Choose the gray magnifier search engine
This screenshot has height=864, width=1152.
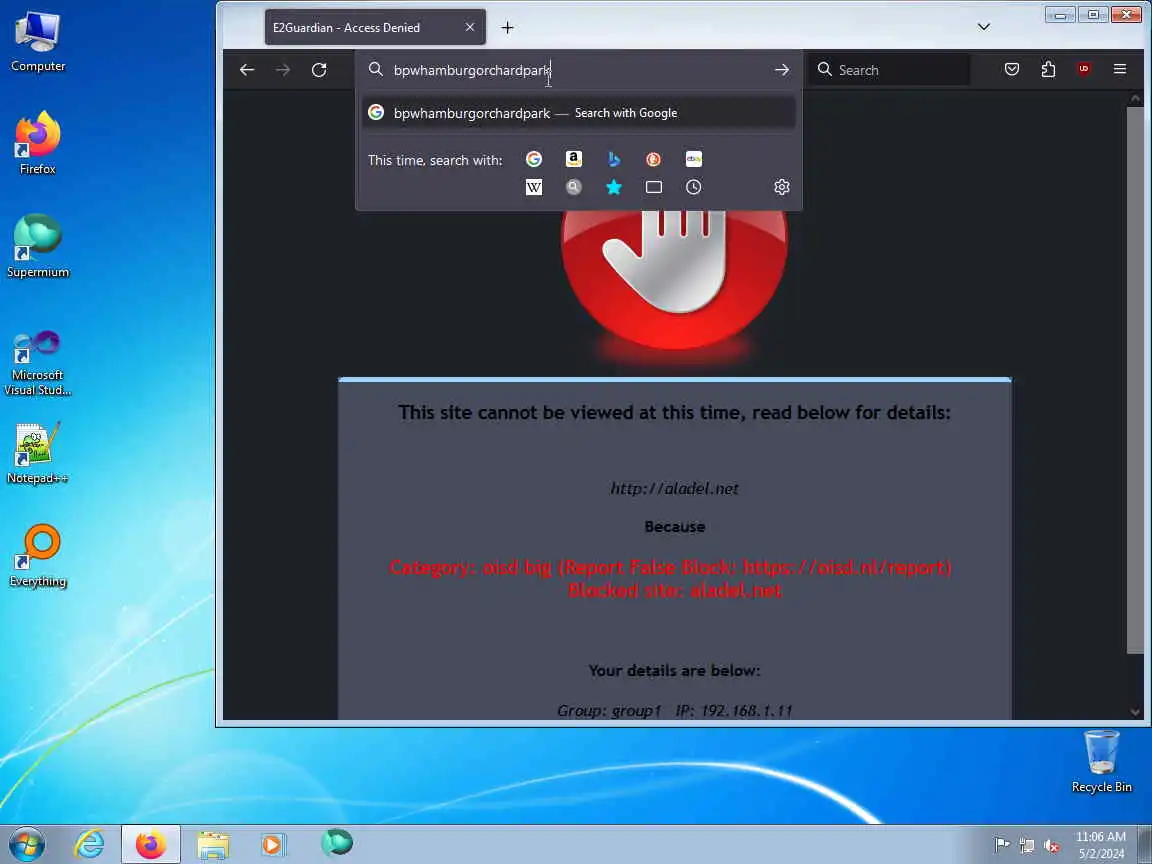pyautogui.click(x=574, y=187)
